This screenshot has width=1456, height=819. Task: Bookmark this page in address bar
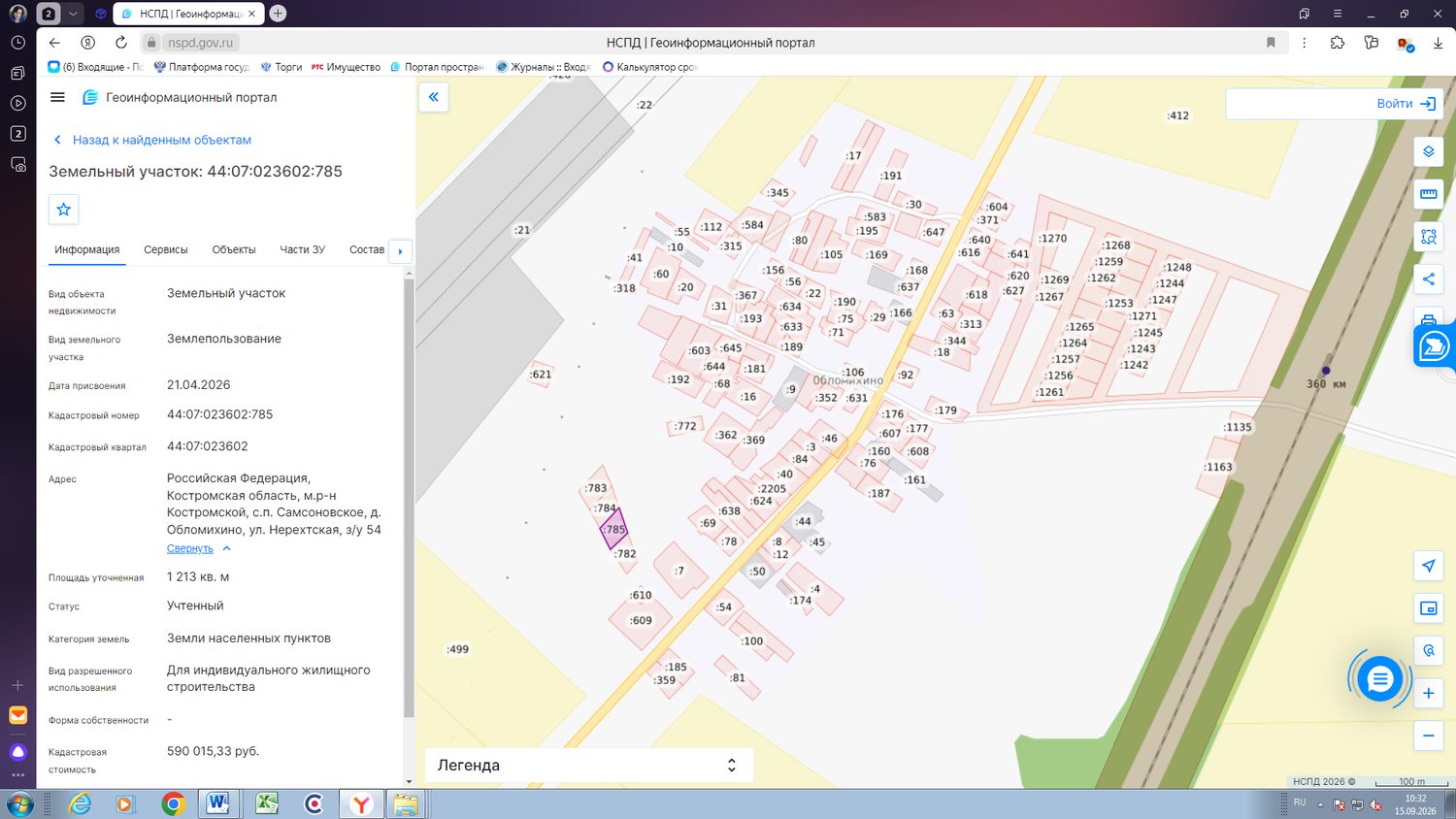[x=1271, y=43]
